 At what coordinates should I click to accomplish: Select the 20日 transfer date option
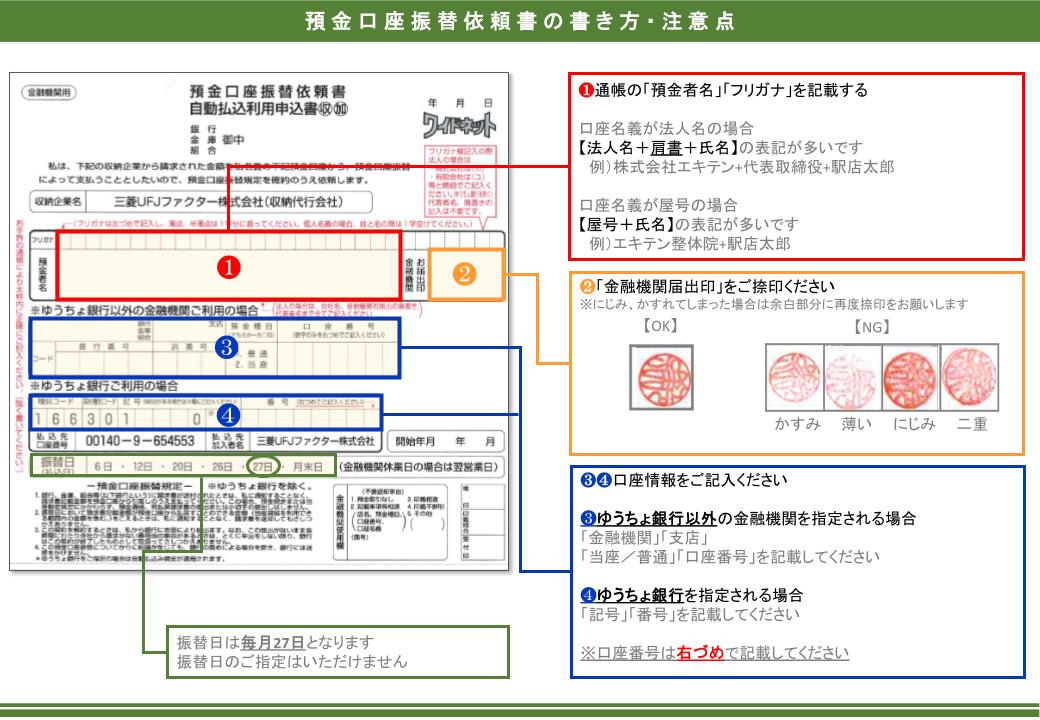point(182,467)
